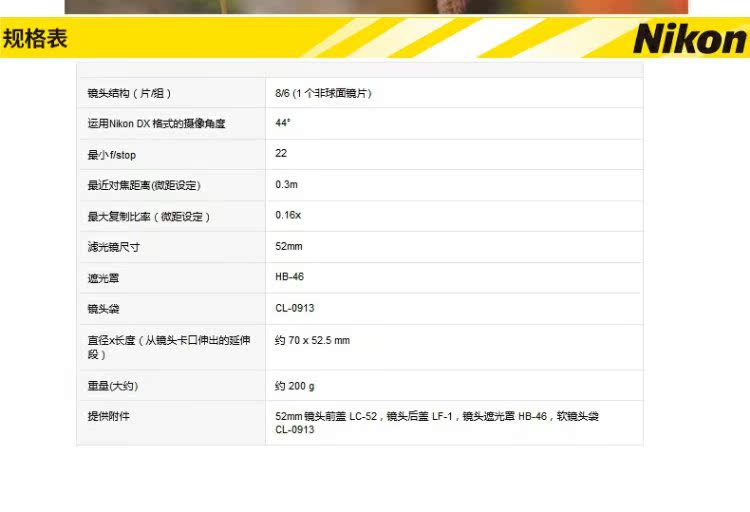Click the 约 70 x 52.5 mm value

point(312,340)
